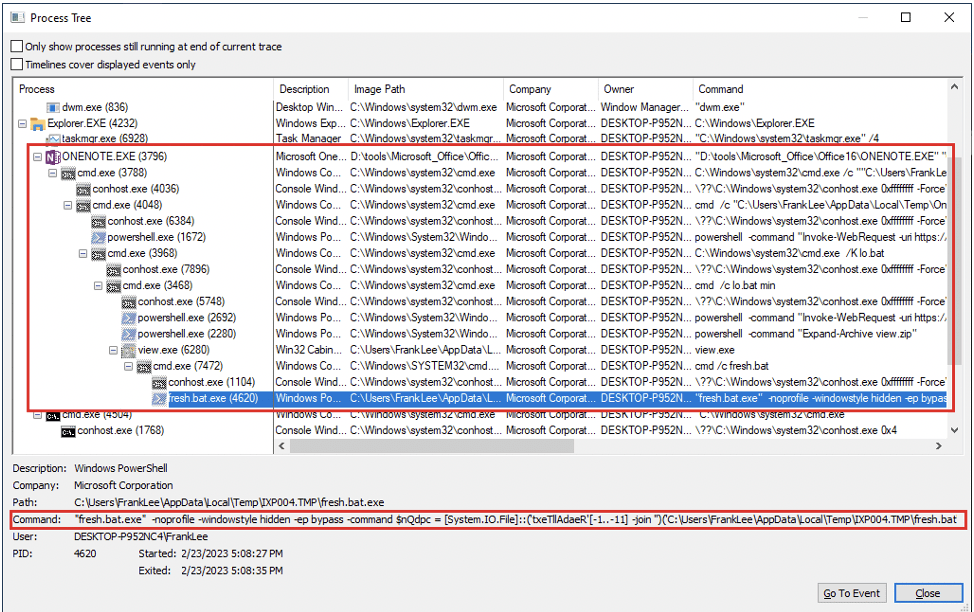This screenshot has height=612, width=974.
Task: Click 'Expand-Archive view.zip' command cell
Action: coord(806,334)
